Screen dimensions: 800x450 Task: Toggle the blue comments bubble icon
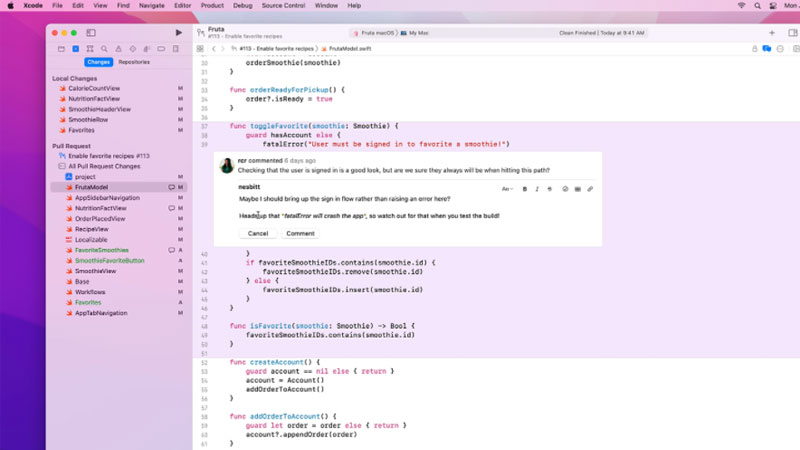766,49
